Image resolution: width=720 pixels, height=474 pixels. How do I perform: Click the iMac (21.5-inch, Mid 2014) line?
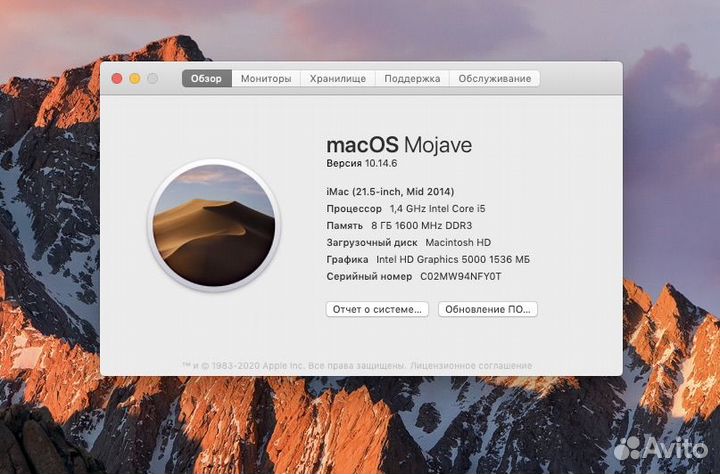pyautogui.click(x=390, y=192)
